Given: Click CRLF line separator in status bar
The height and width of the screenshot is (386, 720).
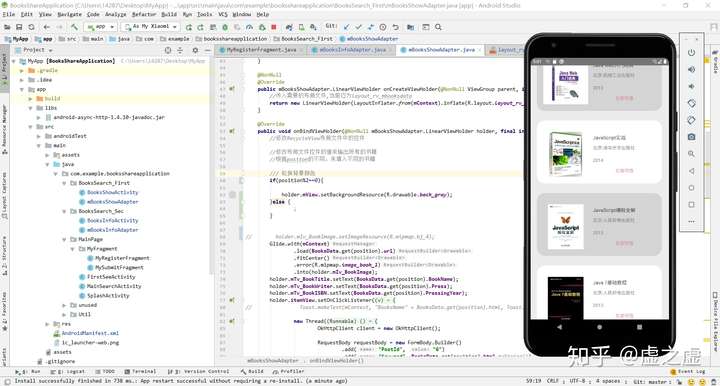Looking at the screenshot, I should pos(552,381).
